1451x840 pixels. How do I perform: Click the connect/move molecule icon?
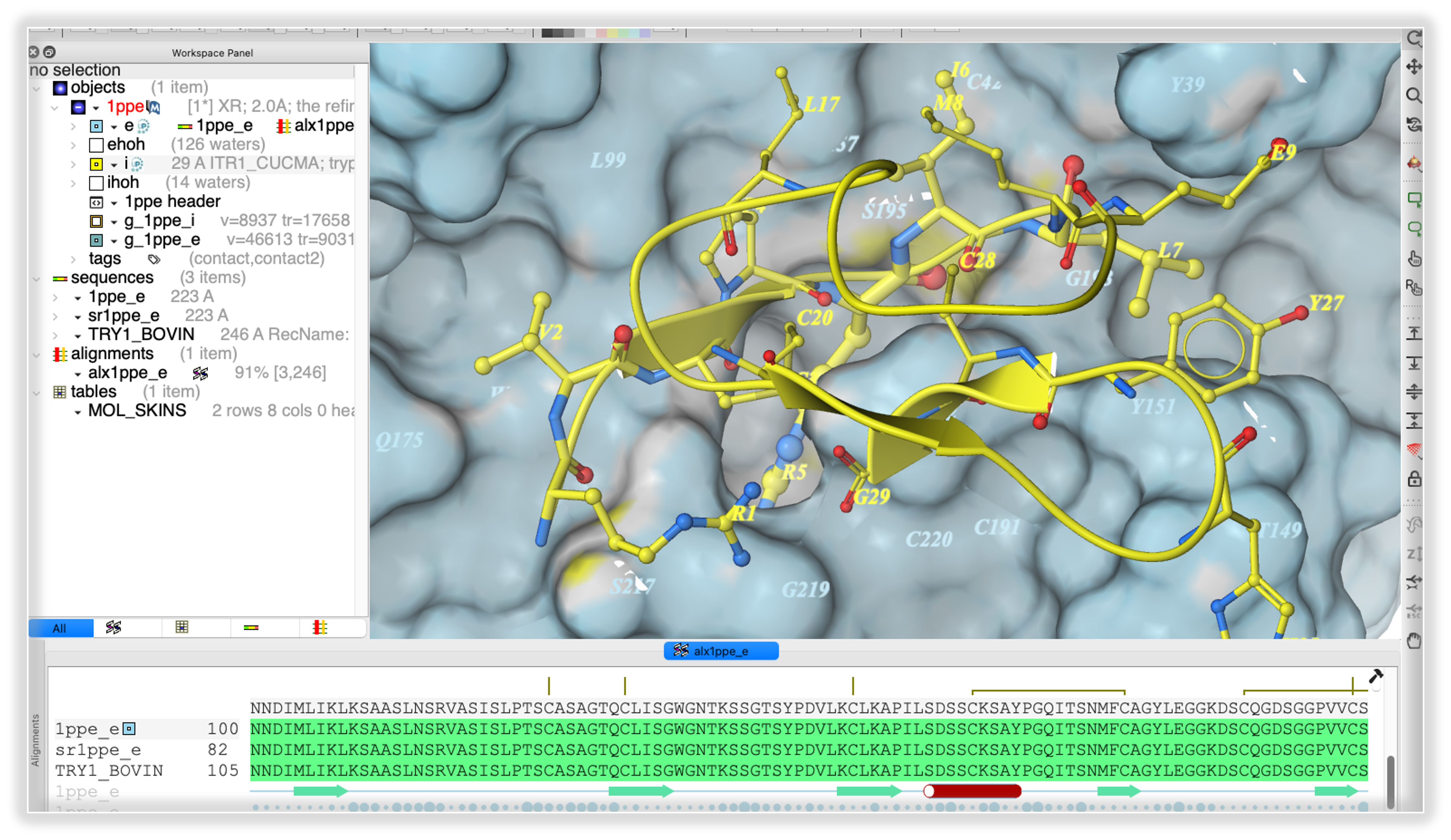[x=1414, y=582]
